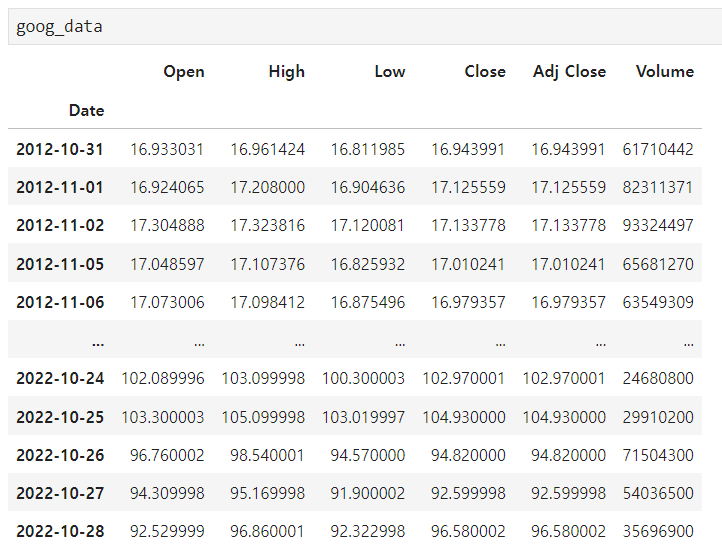The width and height of the screenshot is (722, 557).
Task: Click row index 2022-10-25
Action: click(60, 417)
